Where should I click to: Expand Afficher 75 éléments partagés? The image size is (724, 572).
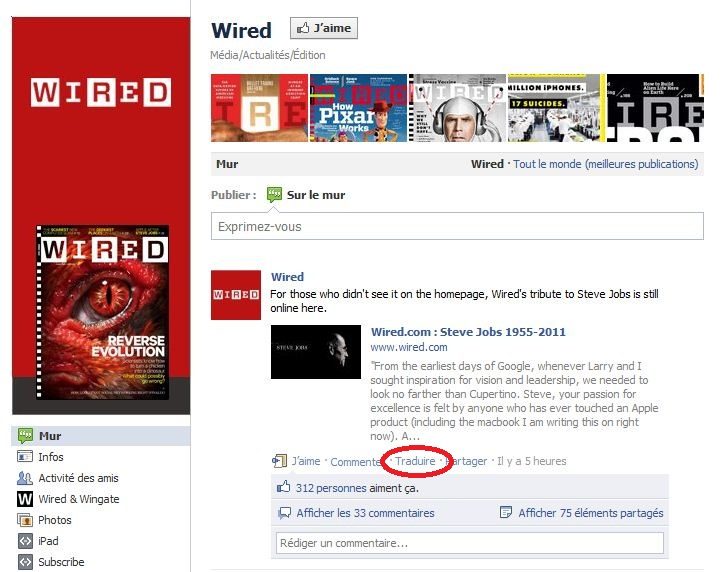click(x=590, y=513)
